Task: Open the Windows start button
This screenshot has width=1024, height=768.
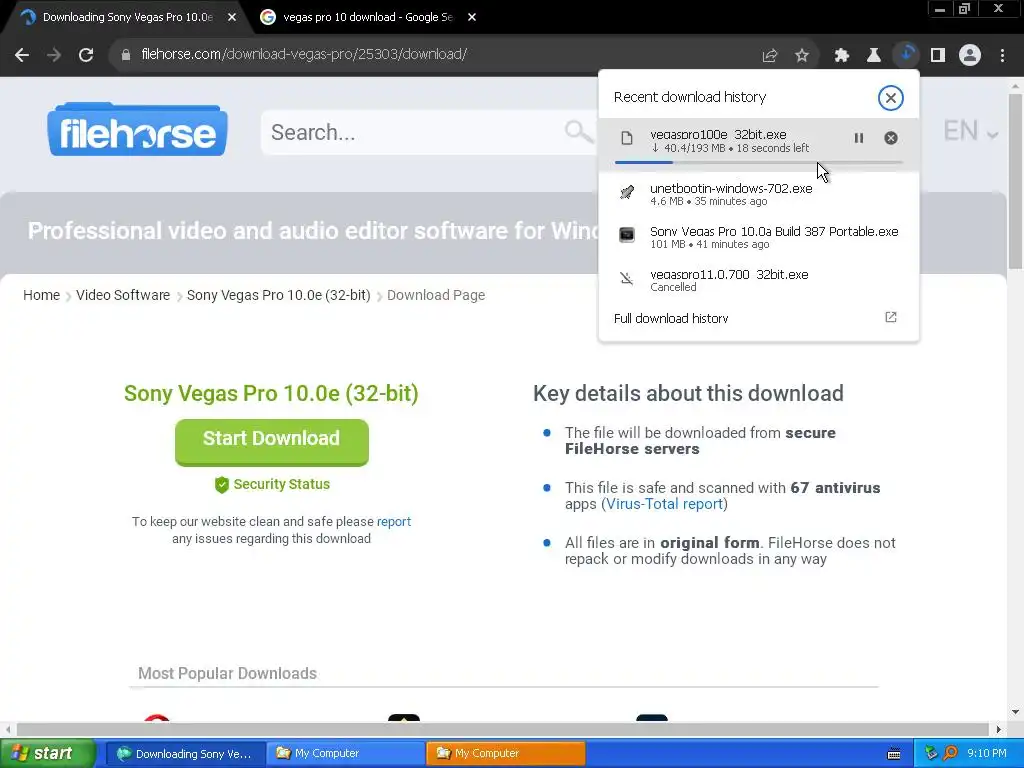Action: click(48, 754)
